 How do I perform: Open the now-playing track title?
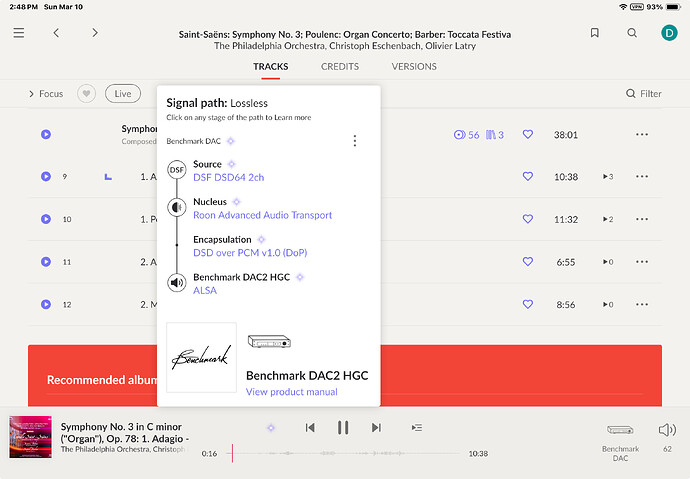tap(125, 432)
